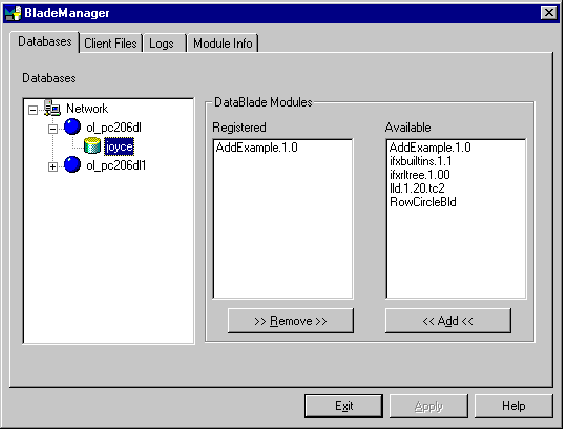Image resolution: width=563 pixels, height=429 pixels.
Task: Click the BladeManager title bar icon
Action: [x=13, y=13]
